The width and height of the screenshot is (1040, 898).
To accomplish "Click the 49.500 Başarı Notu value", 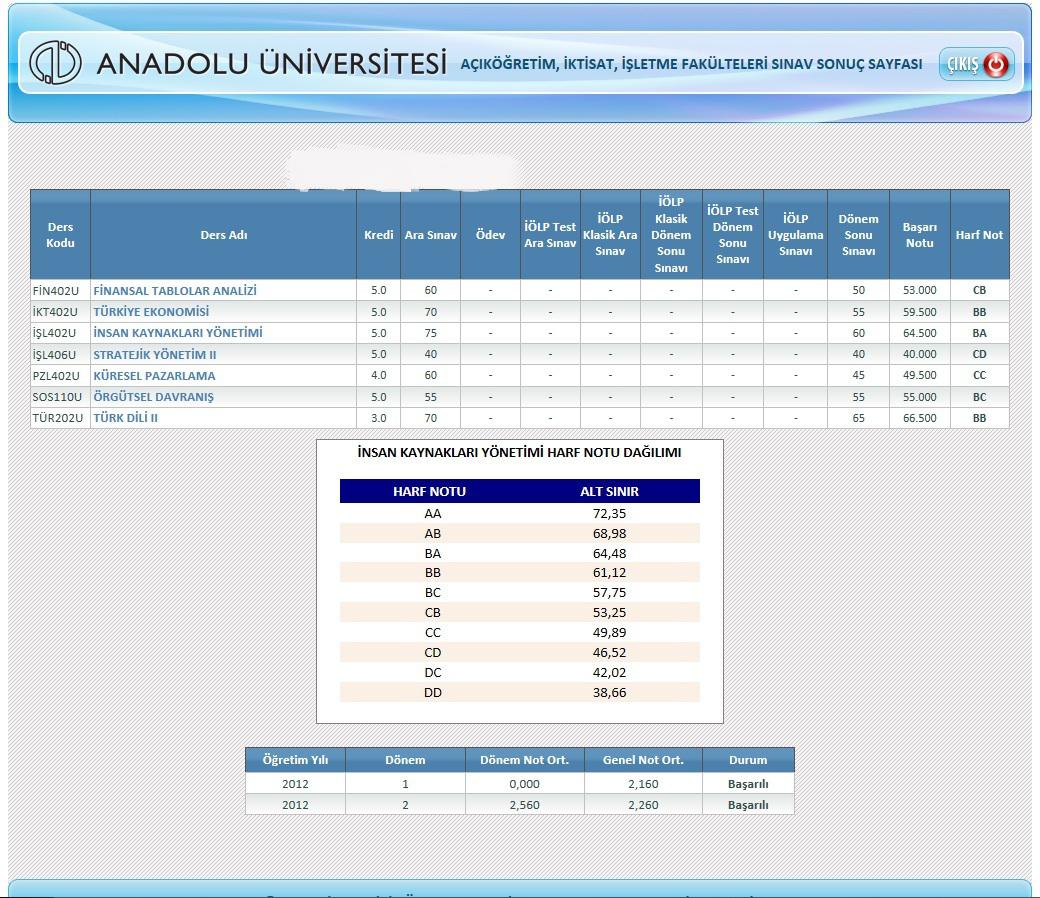I will [920, 375].
